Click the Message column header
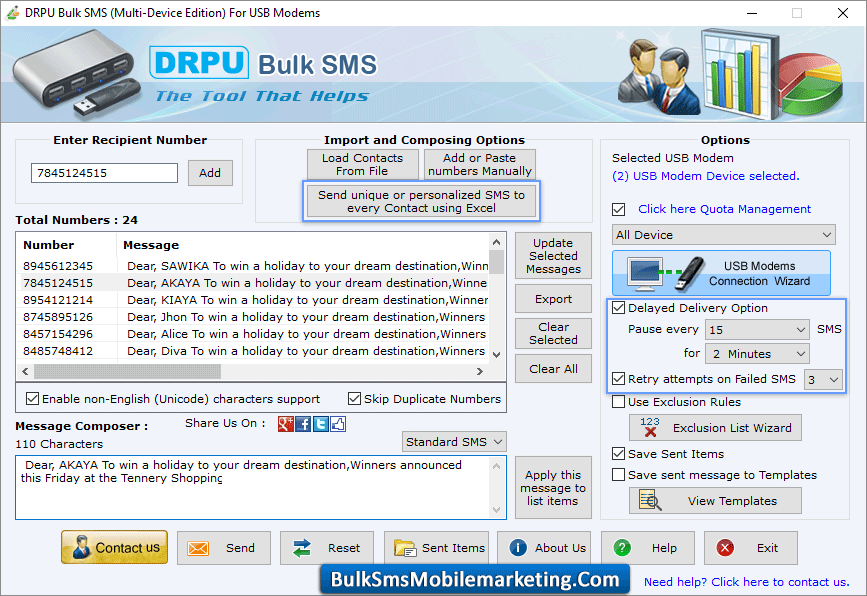Image resolution: width=867 pixels, height=596 pixels. point(303,245)
